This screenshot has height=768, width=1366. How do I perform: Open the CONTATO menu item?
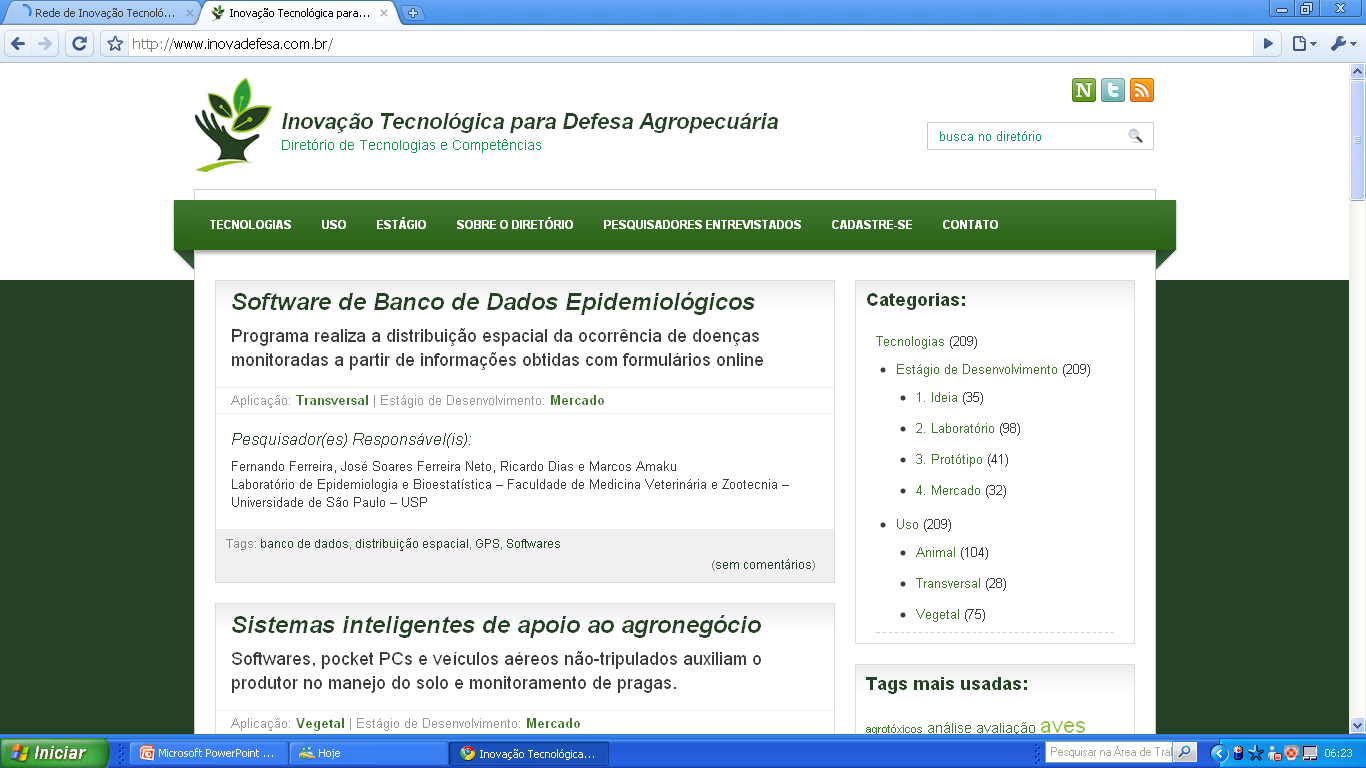click(970, 225)
